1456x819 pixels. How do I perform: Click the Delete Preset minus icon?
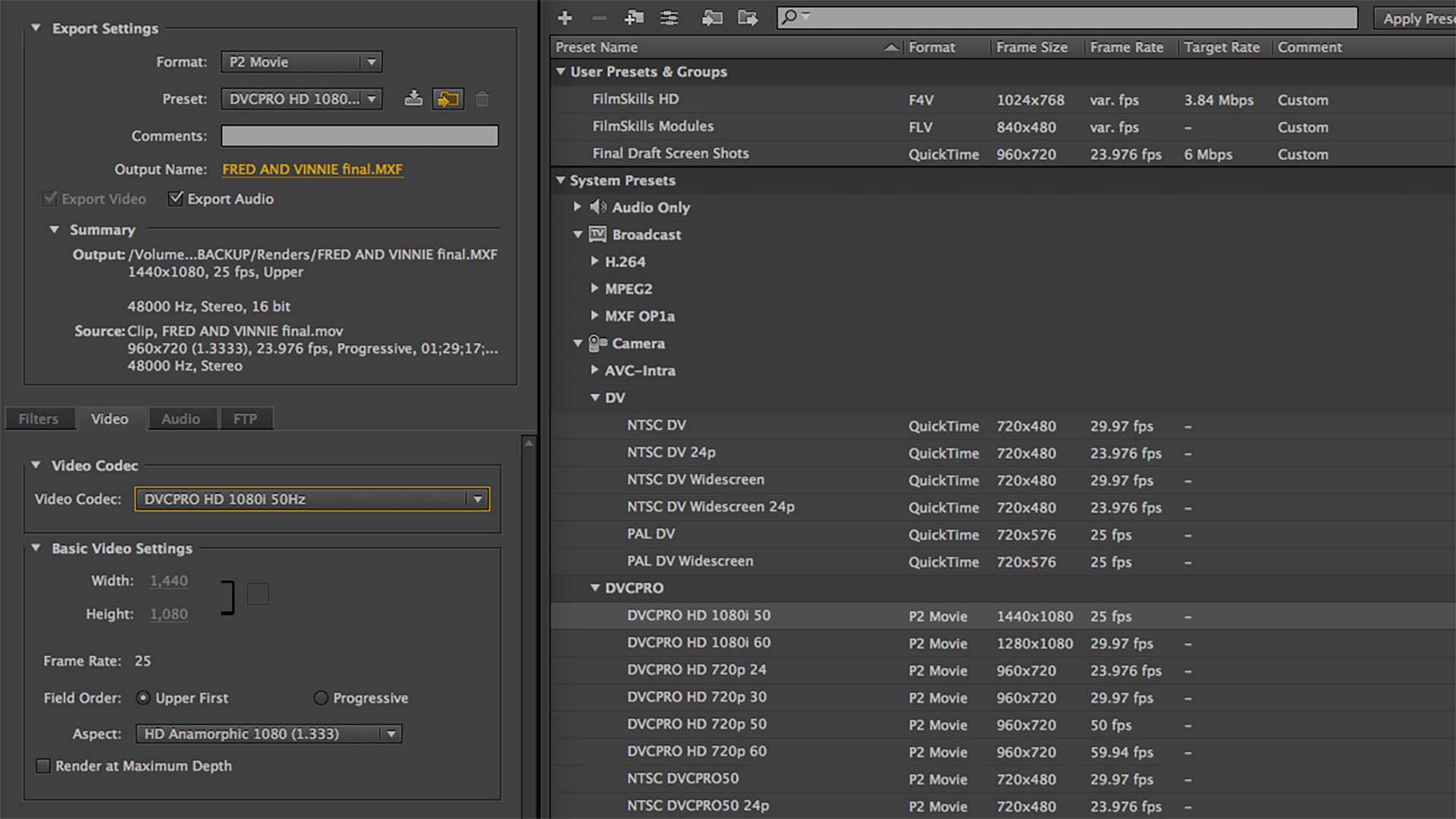click(599, 17)
